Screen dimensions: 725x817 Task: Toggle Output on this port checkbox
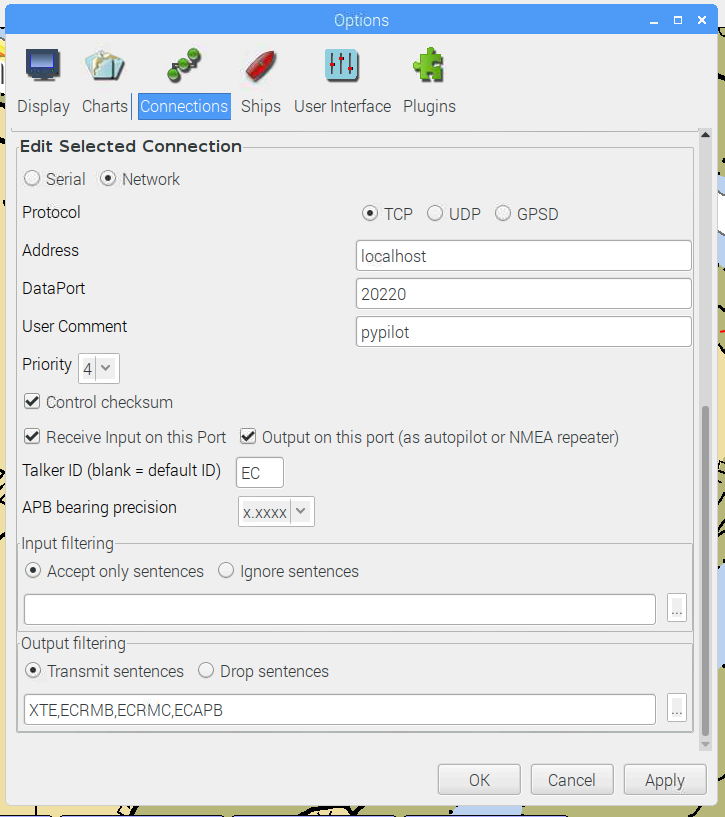pyautogui.click(x=248, y=437)
